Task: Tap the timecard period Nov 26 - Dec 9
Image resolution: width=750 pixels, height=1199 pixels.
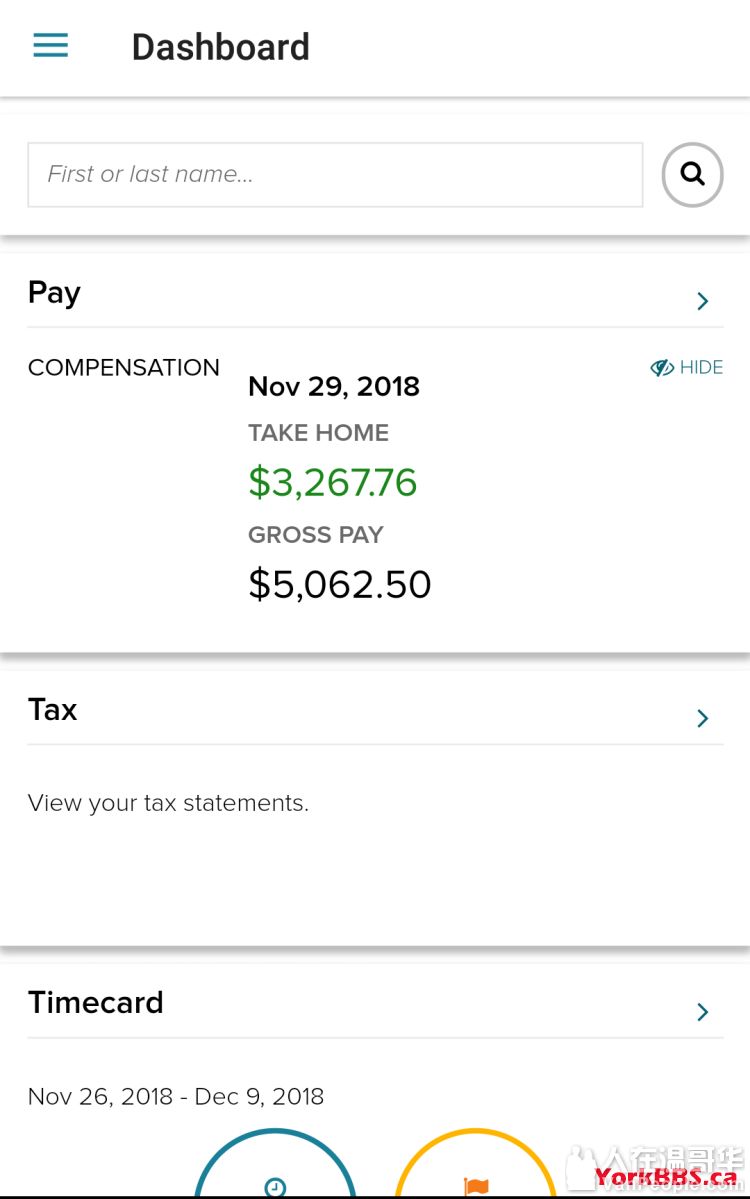Action: pos(176,1097)
